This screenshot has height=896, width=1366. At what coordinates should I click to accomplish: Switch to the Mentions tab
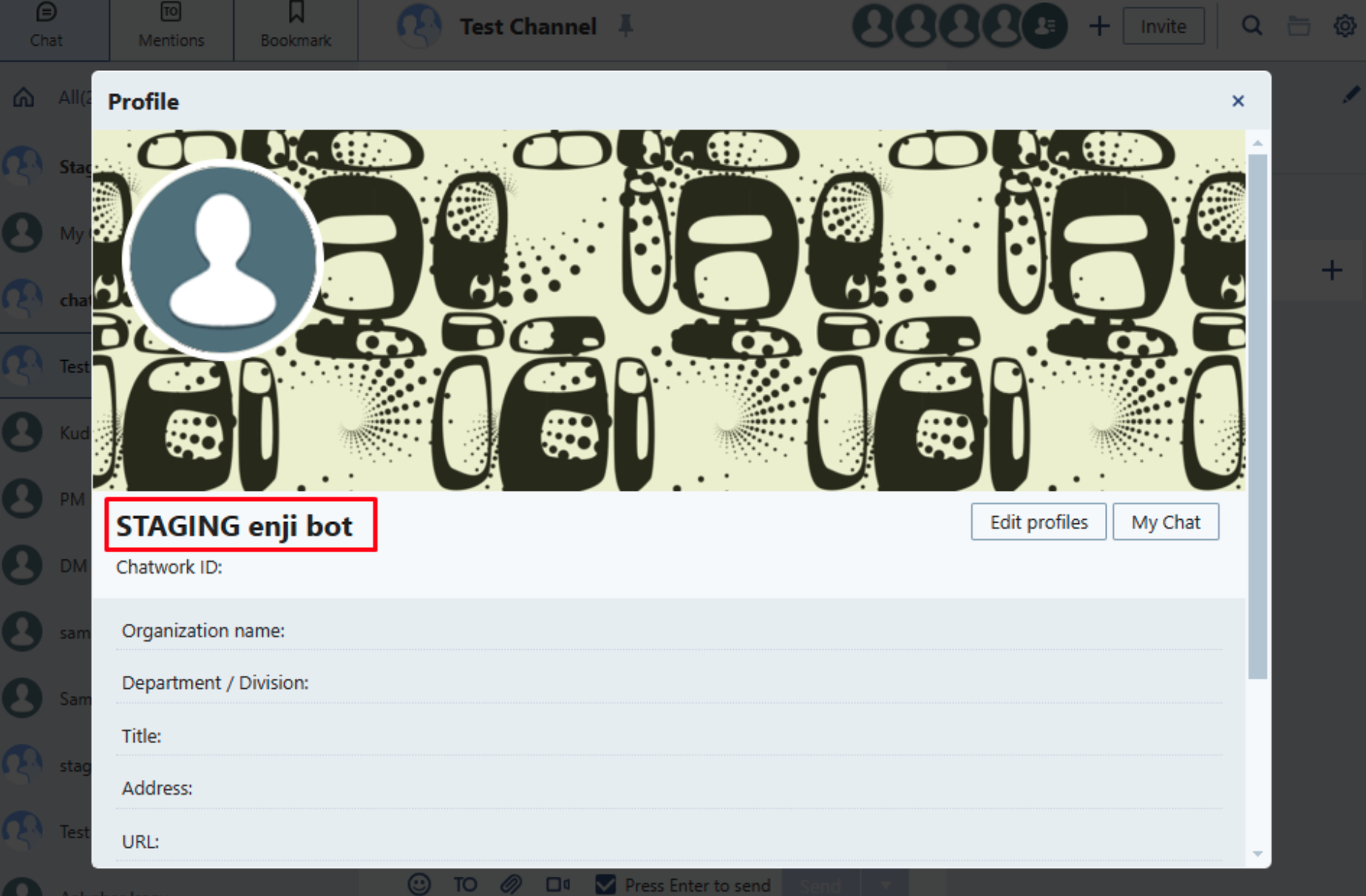pyautogui.click(x=171, y=26)
